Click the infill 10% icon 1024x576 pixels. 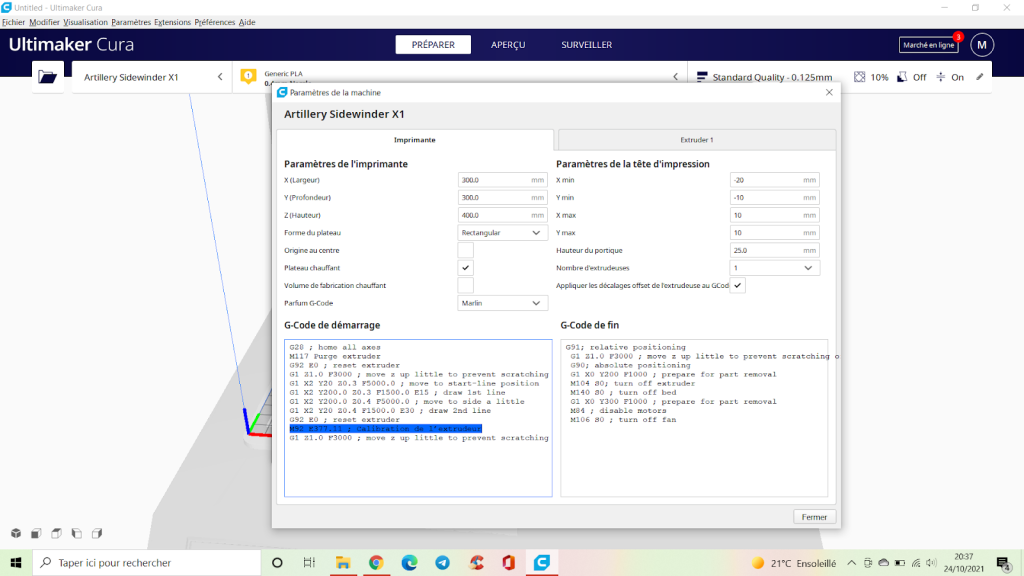click(x=859, y=77)
